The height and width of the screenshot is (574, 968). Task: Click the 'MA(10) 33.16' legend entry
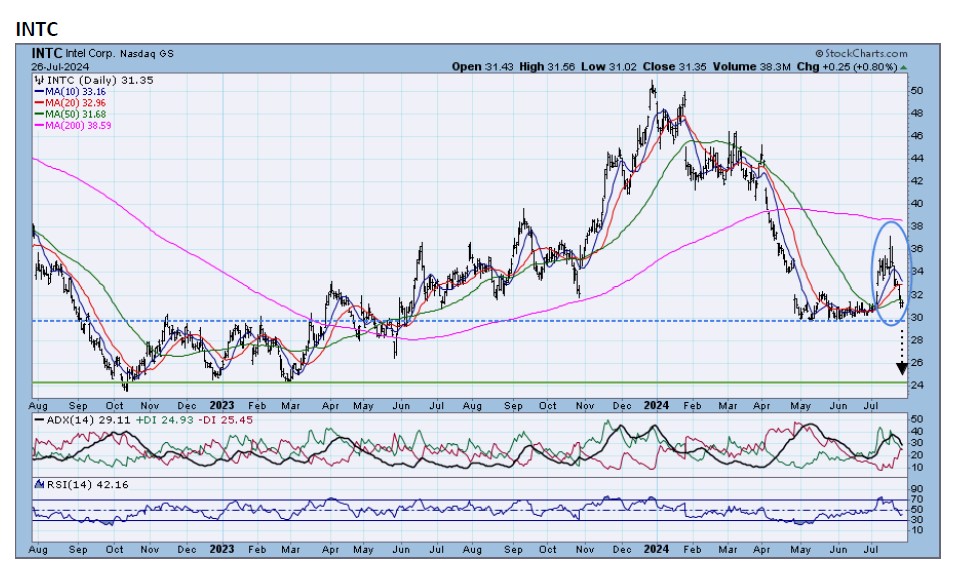(75, 91)
